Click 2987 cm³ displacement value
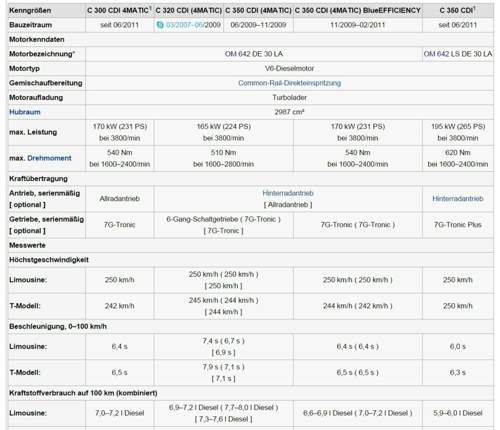500x430 pixels. coord(289,112)
